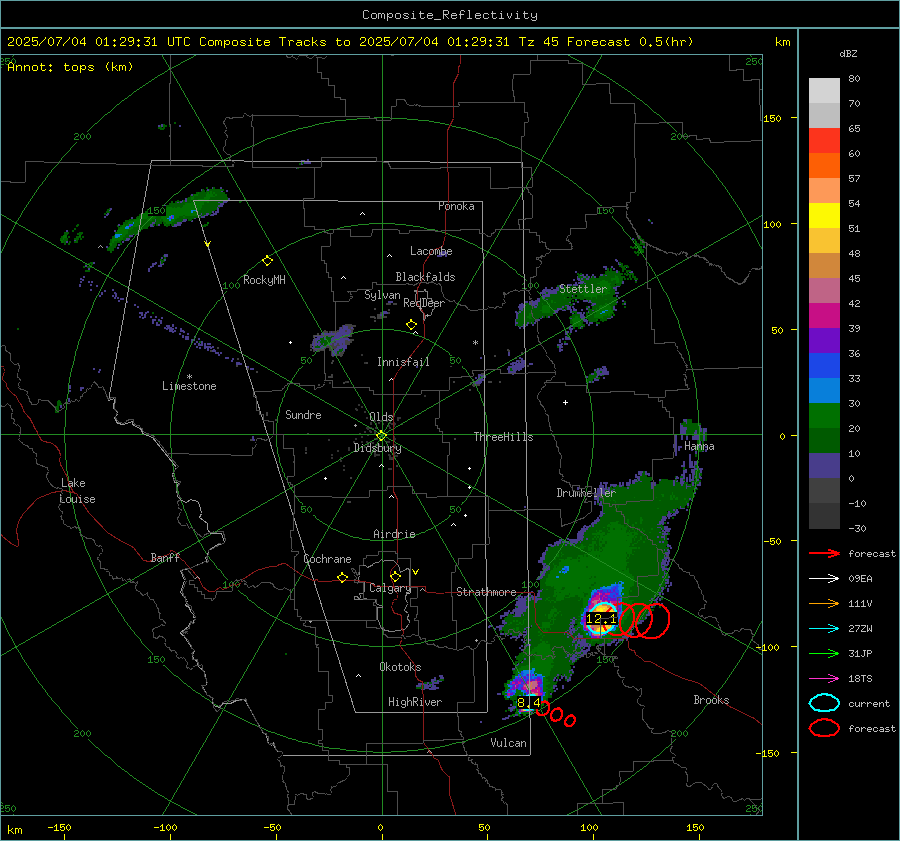Viewport: 900px width, 841px height.
Task: Click the bright red swatch in dBZ scale
Action: coord(824,141)
